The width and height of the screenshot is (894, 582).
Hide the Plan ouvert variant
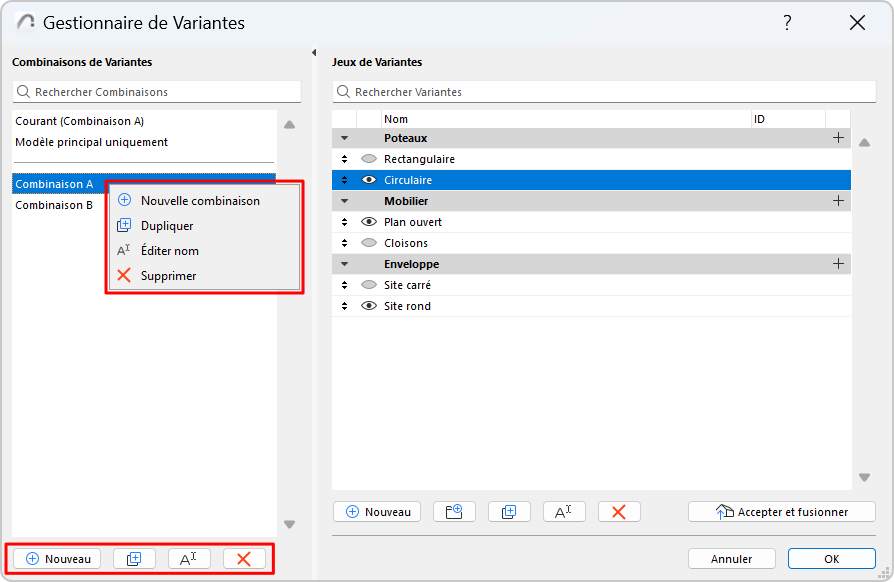pos(369,222)
